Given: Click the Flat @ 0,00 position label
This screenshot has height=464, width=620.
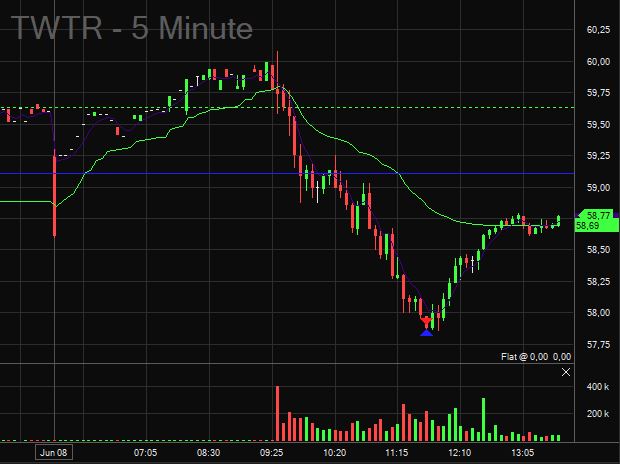Looking at the screenshot, I should [x=535, y=357].
